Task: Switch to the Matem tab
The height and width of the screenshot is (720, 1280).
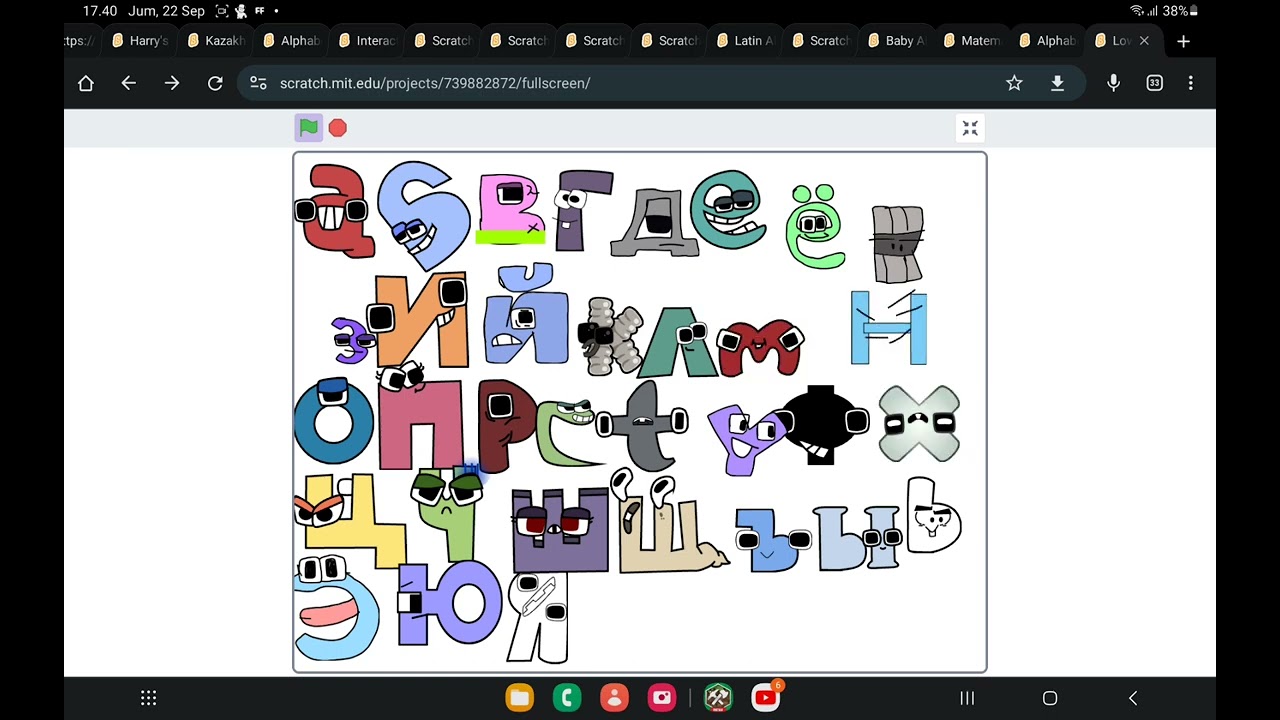Action: click(x=971, y=41)
